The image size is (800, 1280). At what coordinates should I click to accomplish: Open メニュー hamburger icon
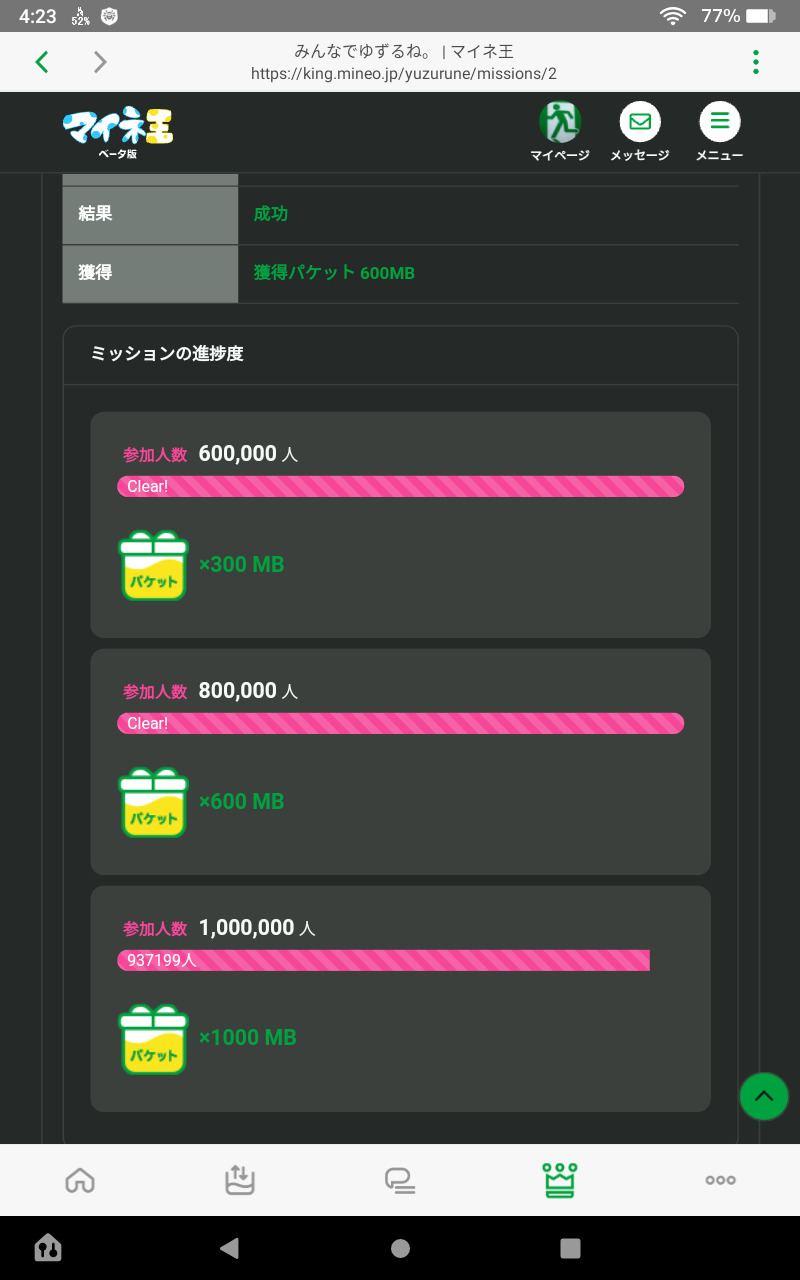pos(719,123)
